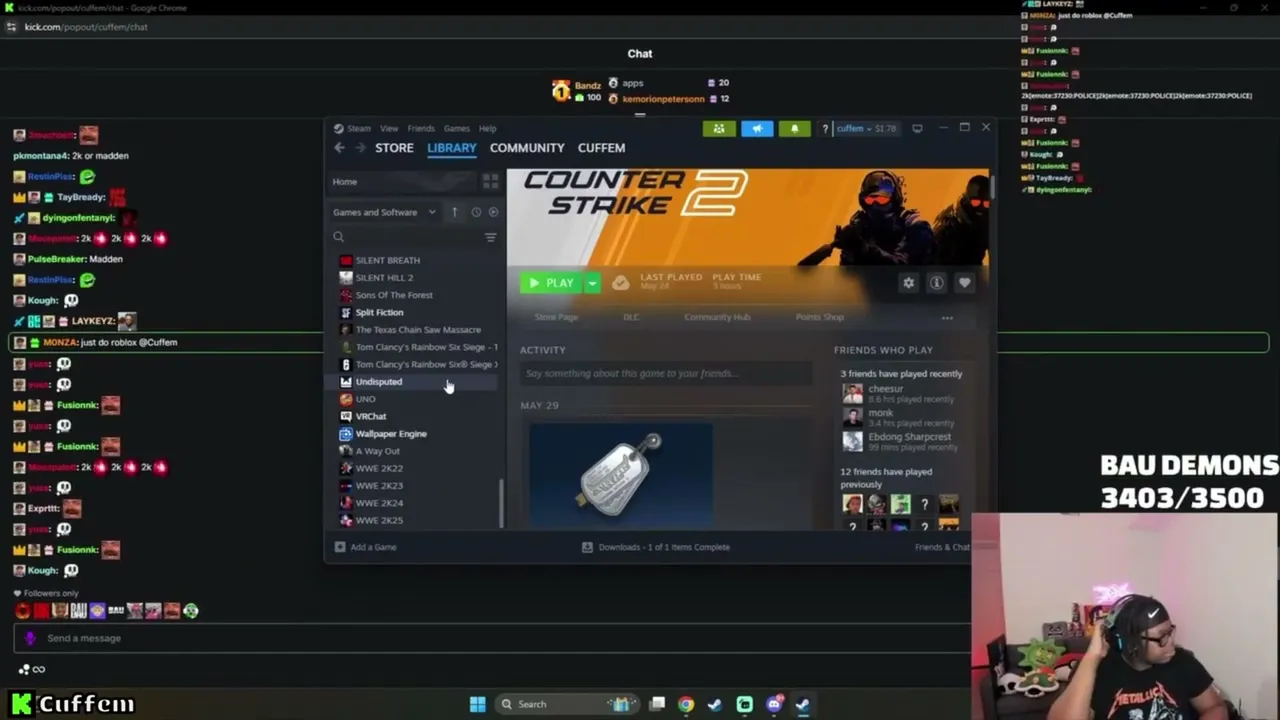Click the library game list scrollbar
1280x720 pixels.
501,503
